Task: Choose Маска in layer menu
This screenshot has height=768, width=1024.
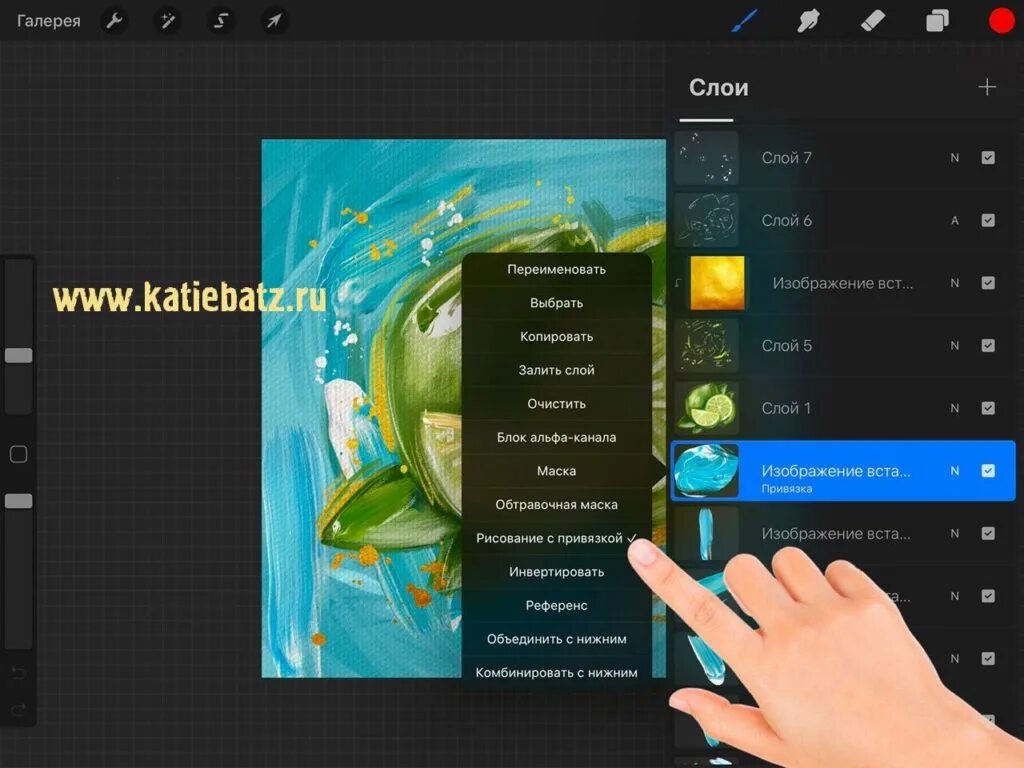Action: (x=556, y=471)
